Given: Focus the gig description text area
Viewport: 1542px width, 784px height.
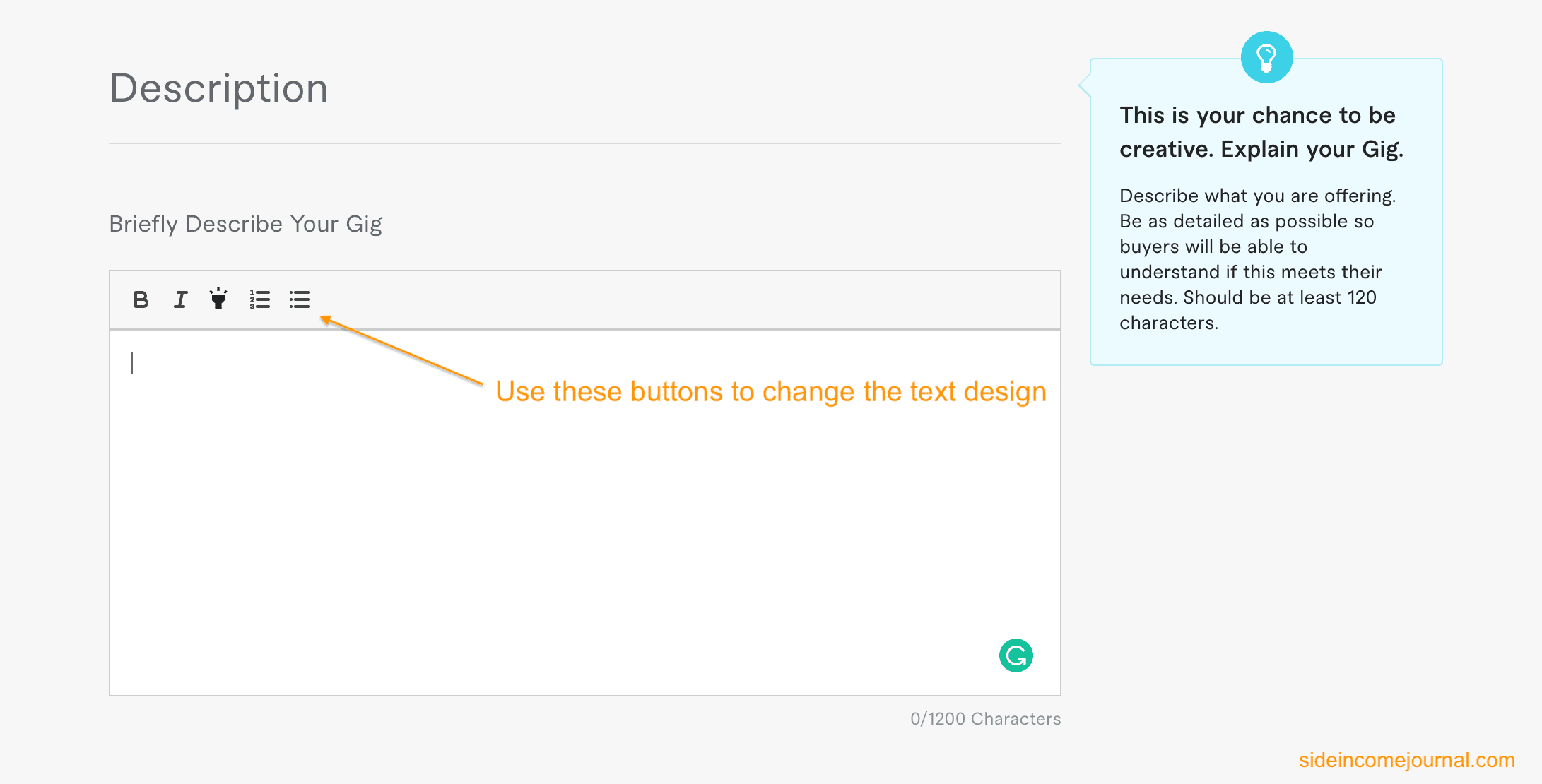Looking at the screenshot, I should (585, 513).
